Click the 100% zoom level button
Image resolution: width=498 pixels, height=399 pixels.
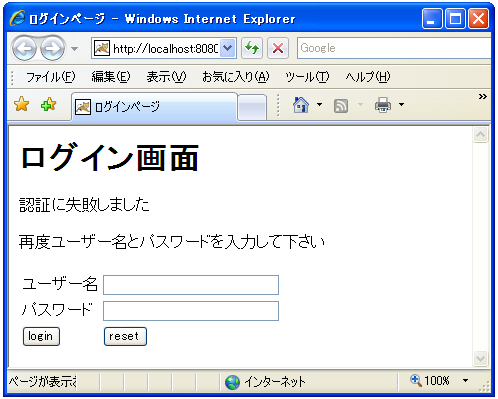(430, 380)
